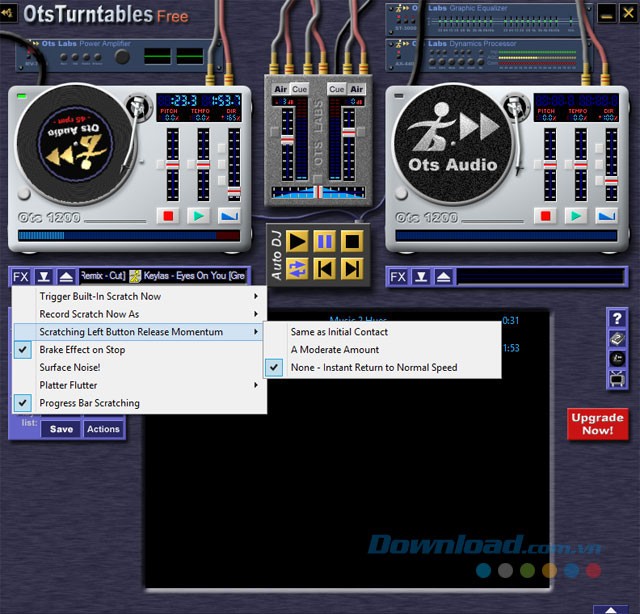Click the Auto DJ stop button
Image resolution: width=640 pixels, height=614 pixels.
click(x=351, y=241)
